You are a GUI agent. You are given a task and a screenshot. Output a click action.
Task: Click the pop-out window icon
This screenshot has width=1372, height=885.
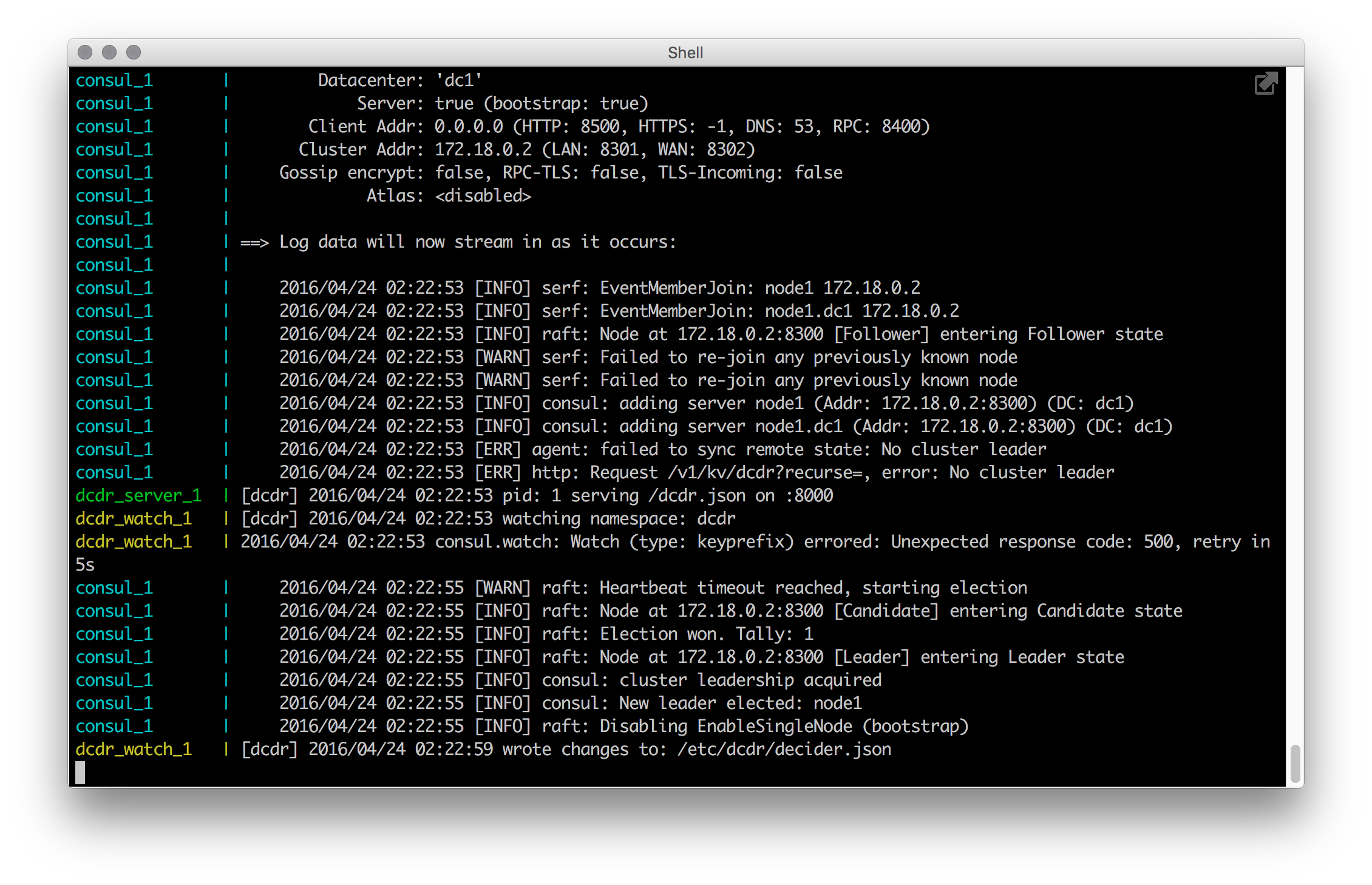tap(1266, 84)
